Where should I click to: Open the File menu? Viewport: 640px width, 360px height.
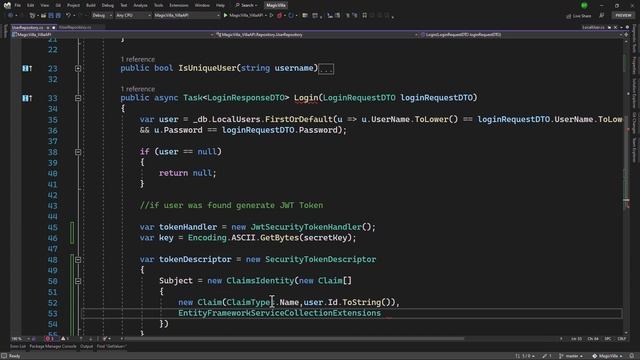18,5
